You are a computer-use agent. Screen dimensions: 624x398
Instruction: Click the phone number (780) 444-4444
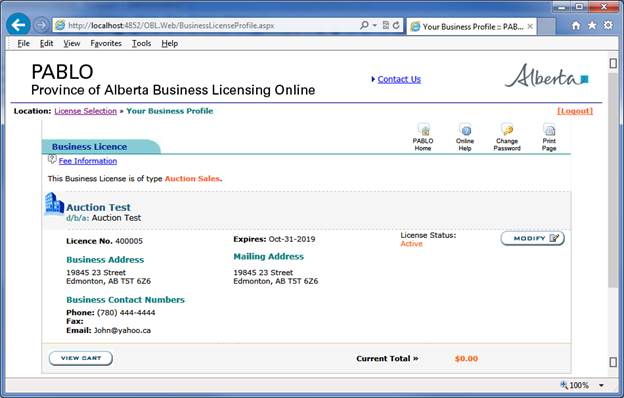(126, 312)
